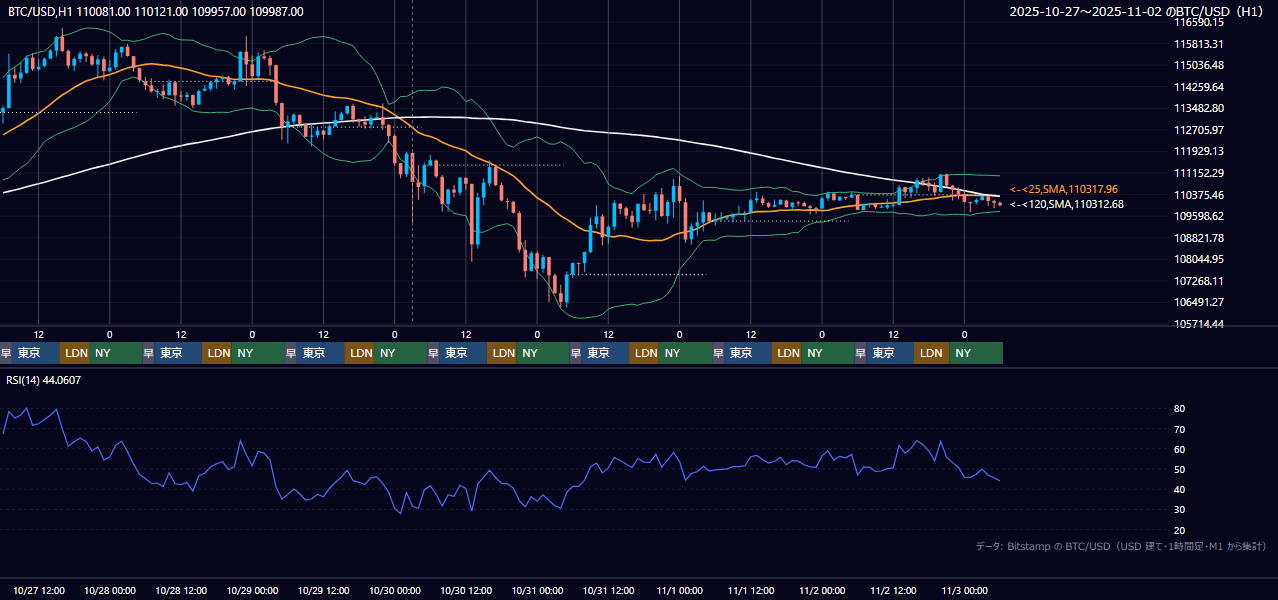Screen dimensions: 1278x600
Task: Select price level 109598.62
Action: coord(1198,216)
